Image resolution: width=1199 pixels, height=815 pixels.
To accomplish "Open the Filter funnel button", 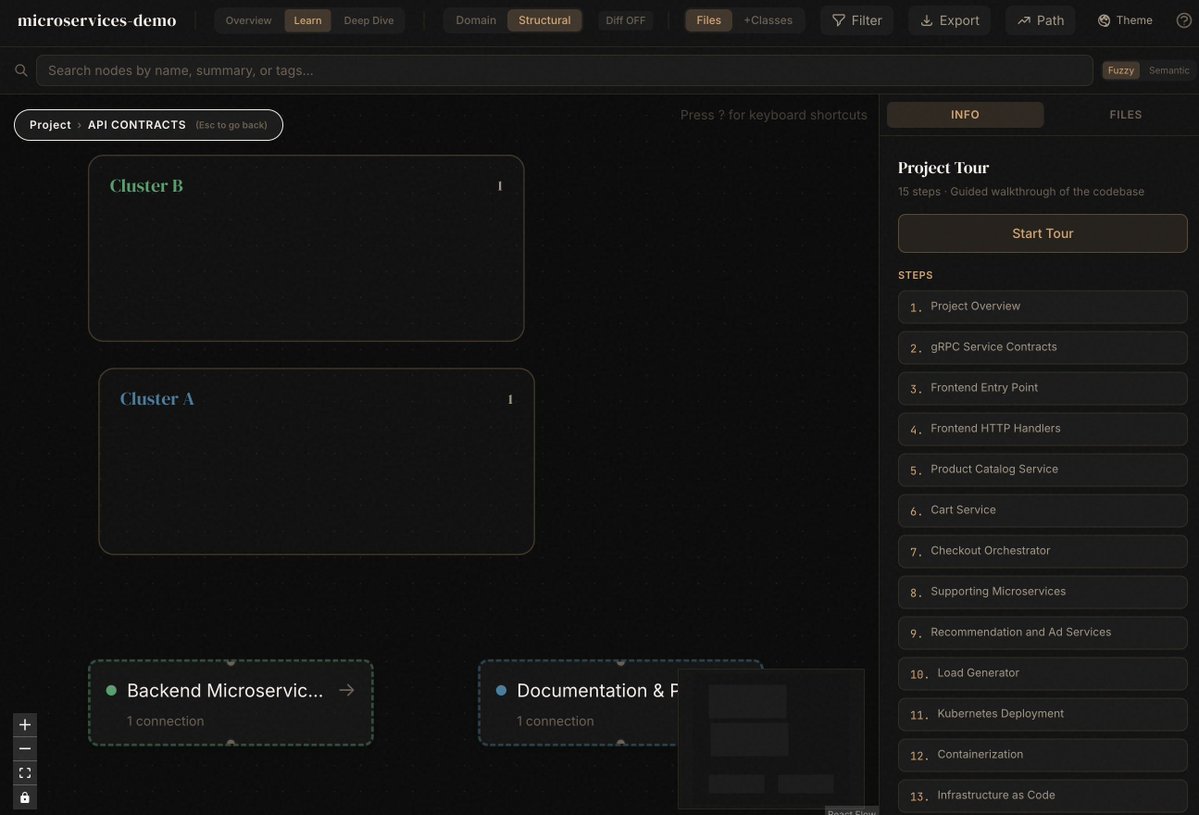I will (856, 21).
